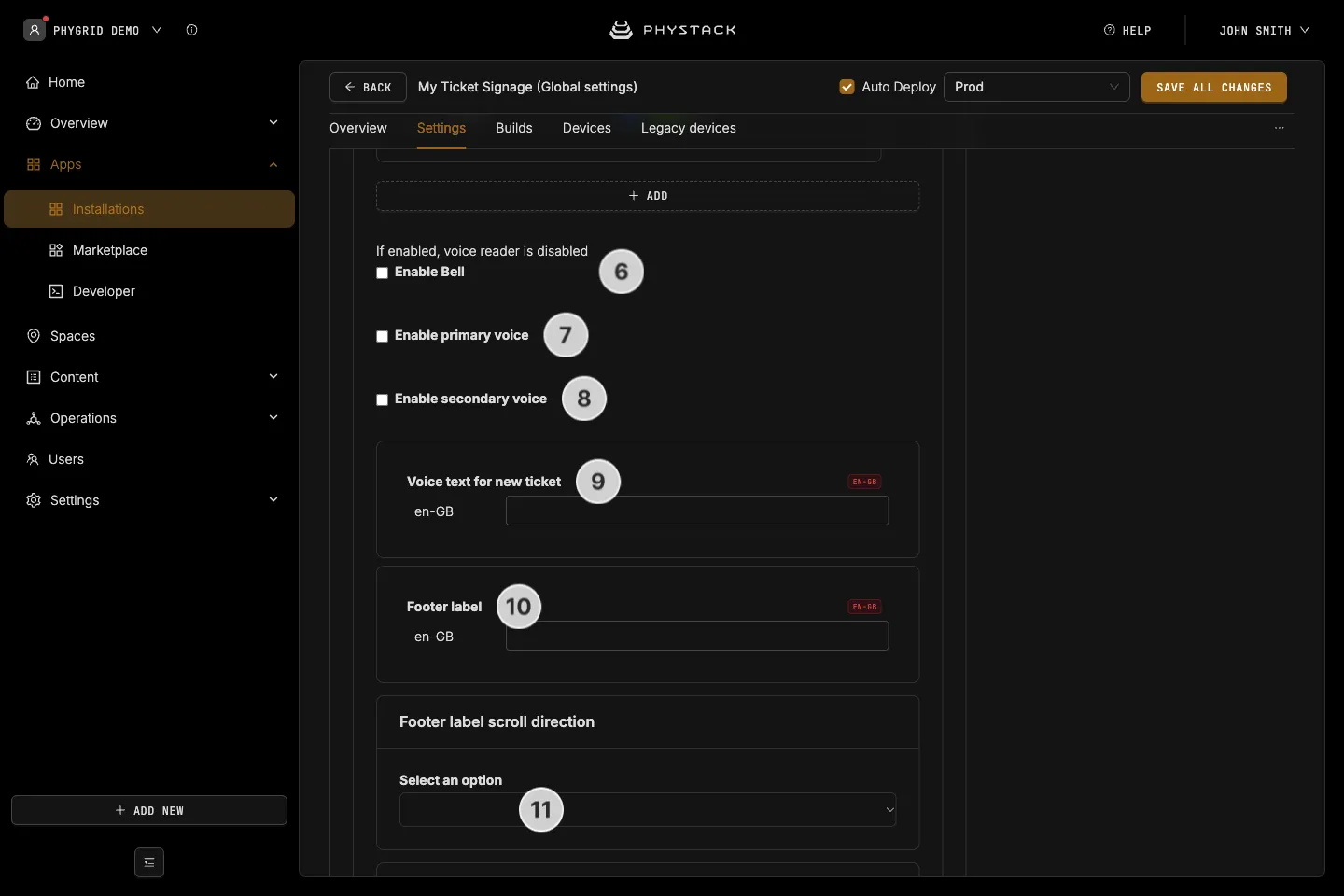Click the Apps grid icon
Viewport: 1344px width, 896px height.
pyautogui.click(x=34, y=164)
